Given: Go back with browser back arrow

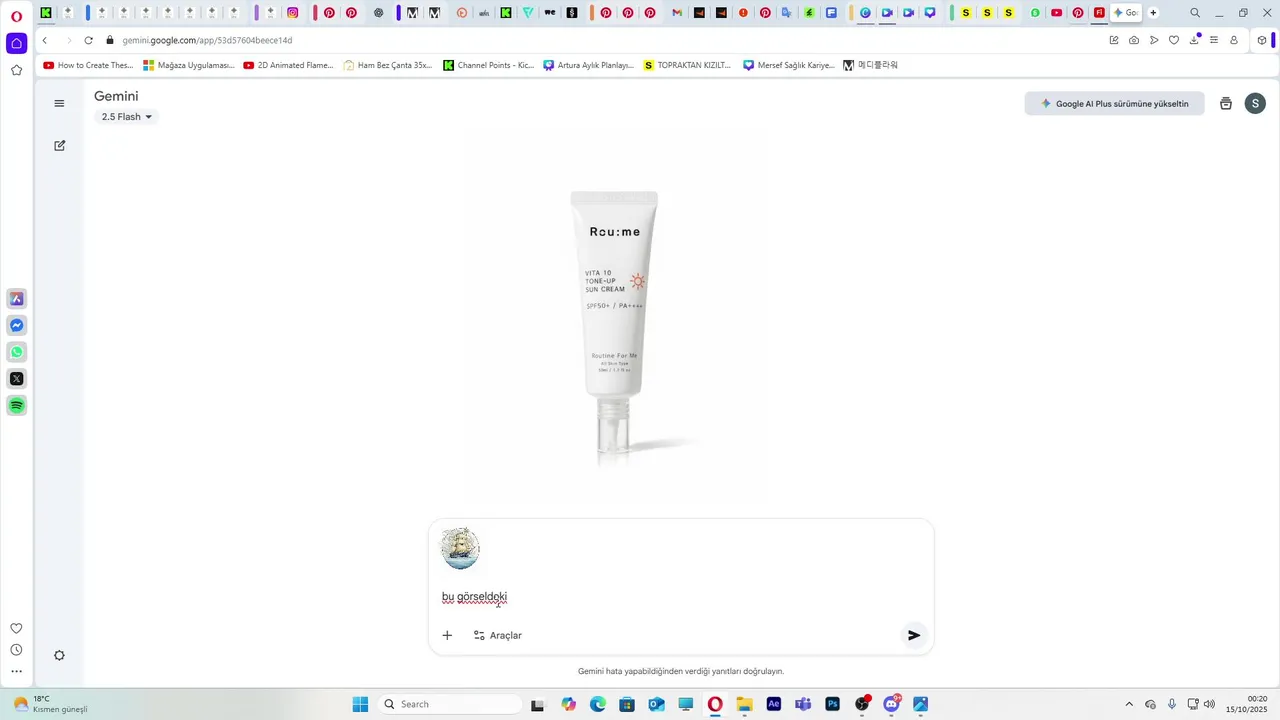Looking at the screenshot, I should coord(45,40).
